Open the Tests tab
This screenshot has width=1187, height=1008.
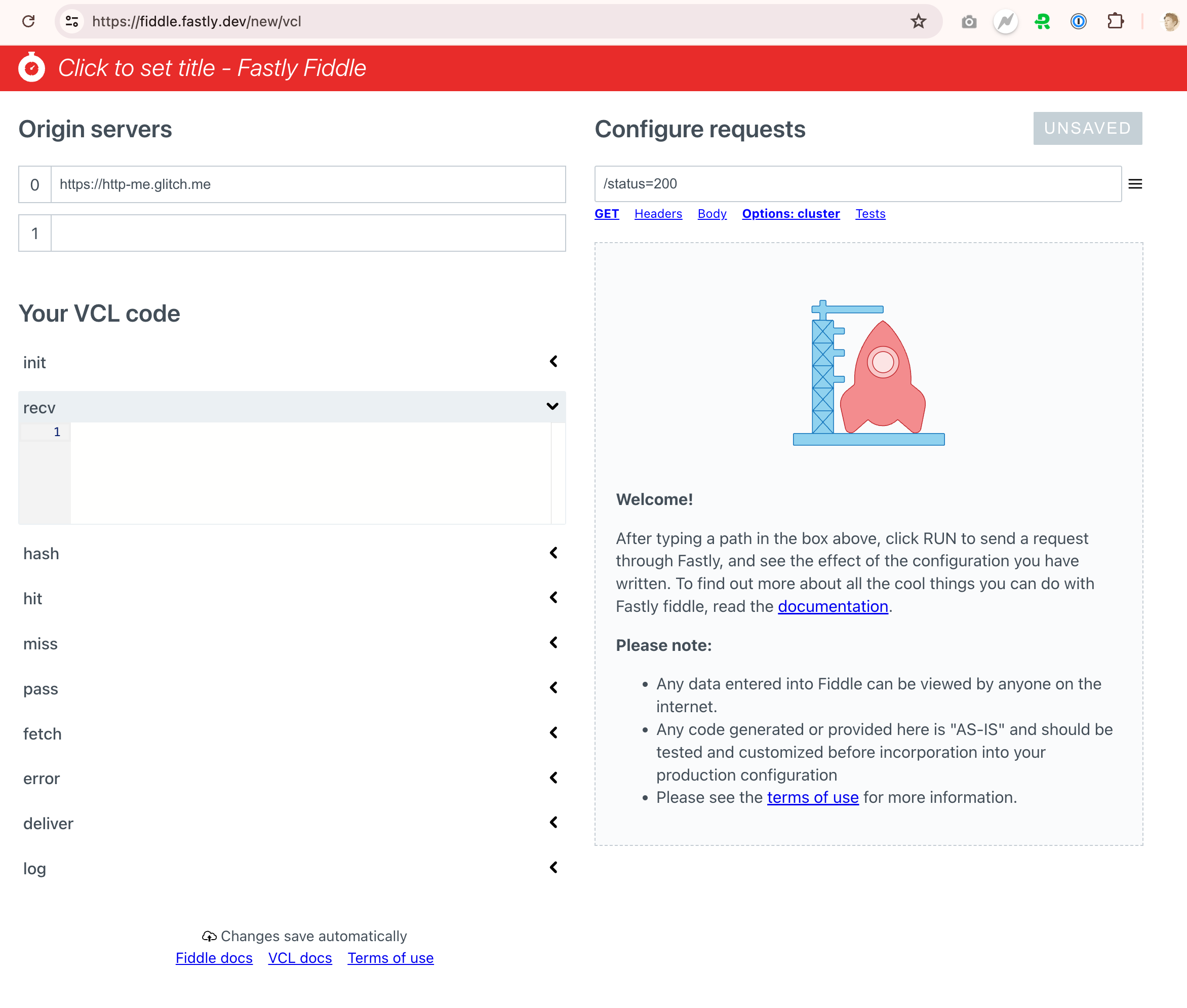coord(870,214)
